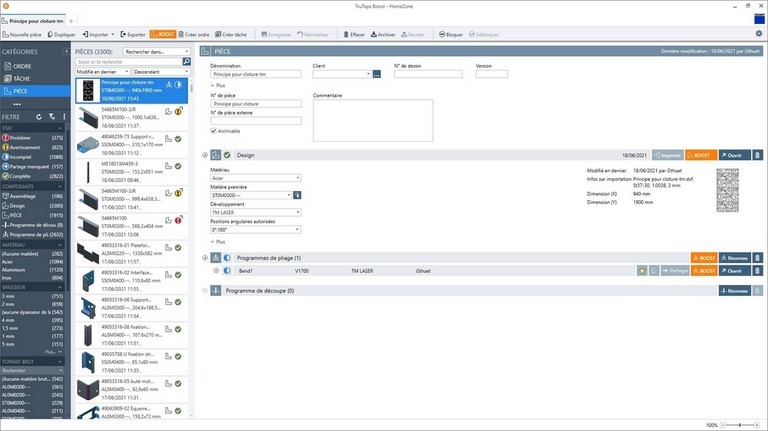The width and height of the screenshot is (768, 431).
Task: Click the zoom slider at bottom right
Action: 740,425
